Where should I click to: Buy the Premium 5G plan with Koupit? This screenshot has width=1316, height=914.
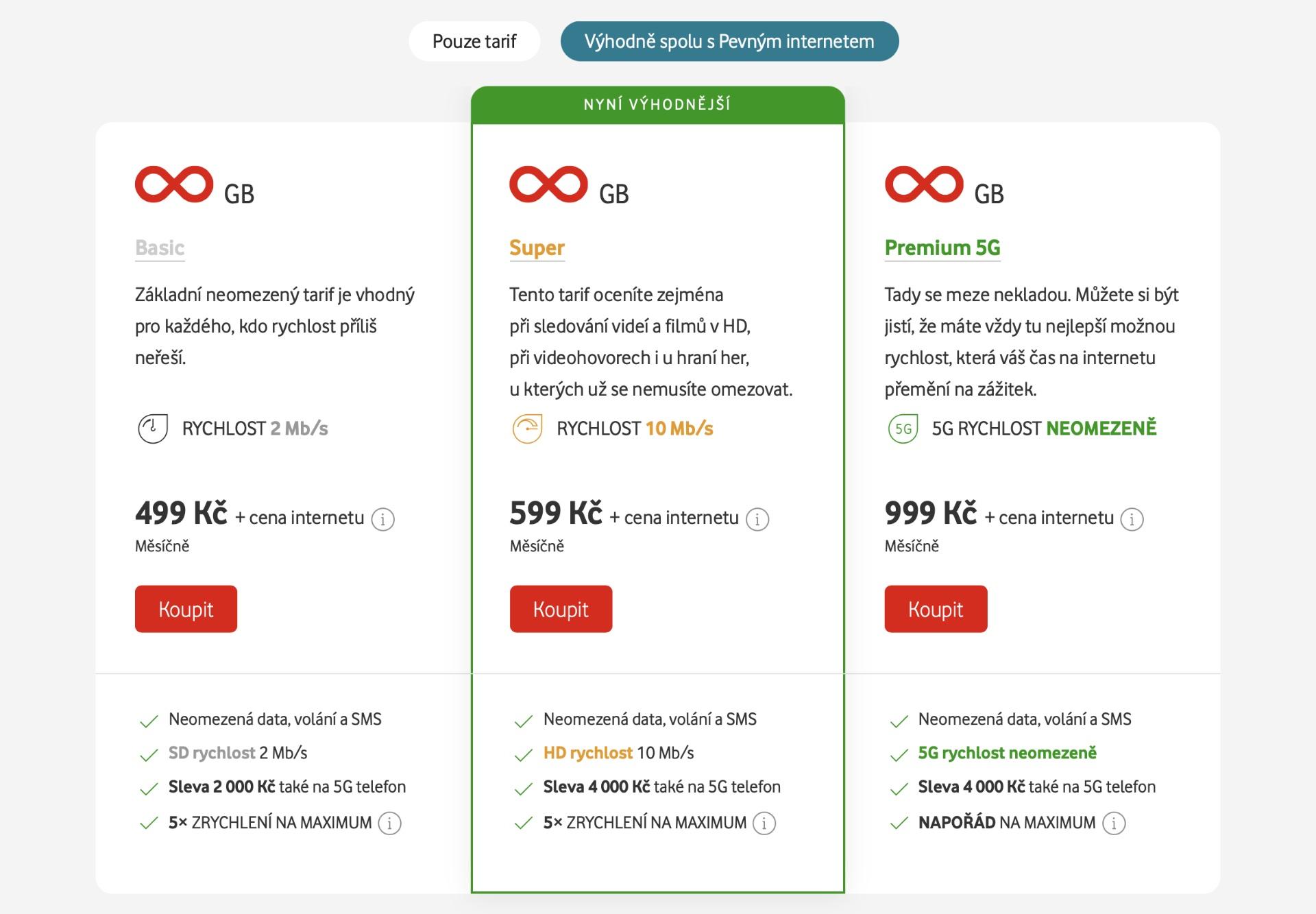coord(936,609)
